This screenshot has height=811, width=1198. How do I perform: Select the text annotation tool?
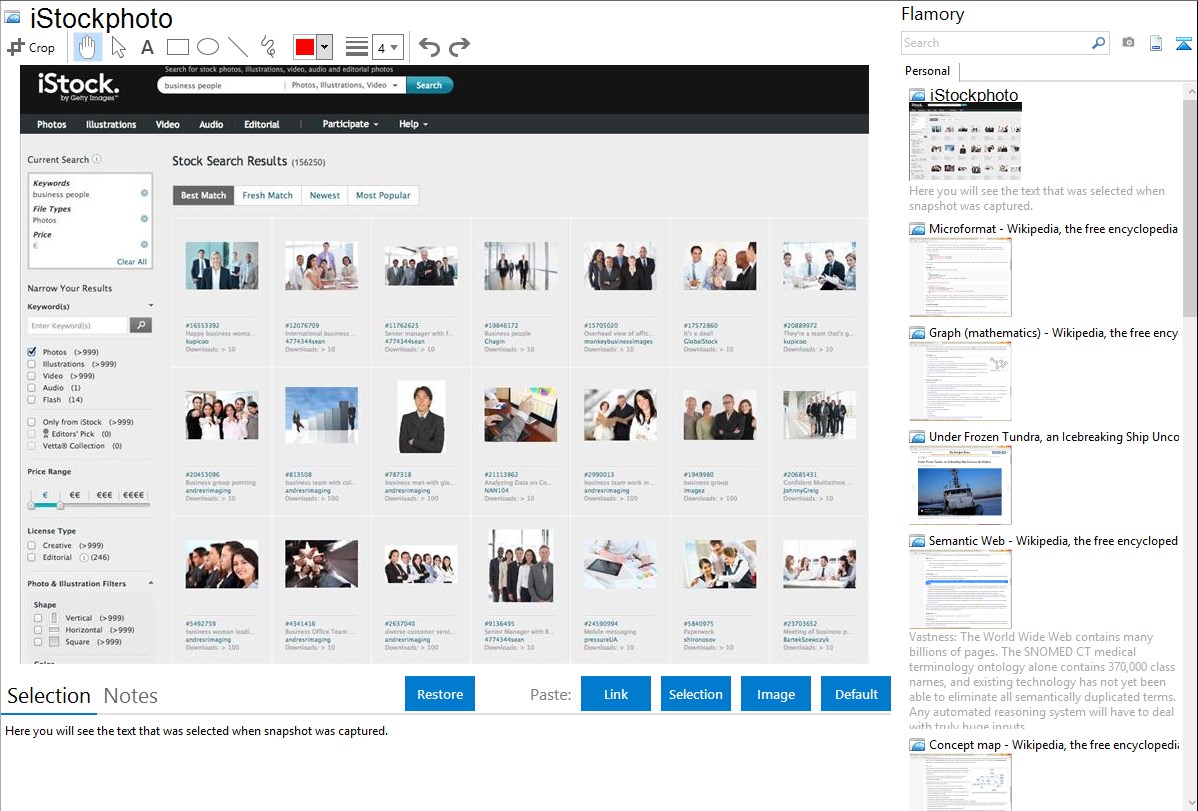pyautogui.click(x=147, y=47)
